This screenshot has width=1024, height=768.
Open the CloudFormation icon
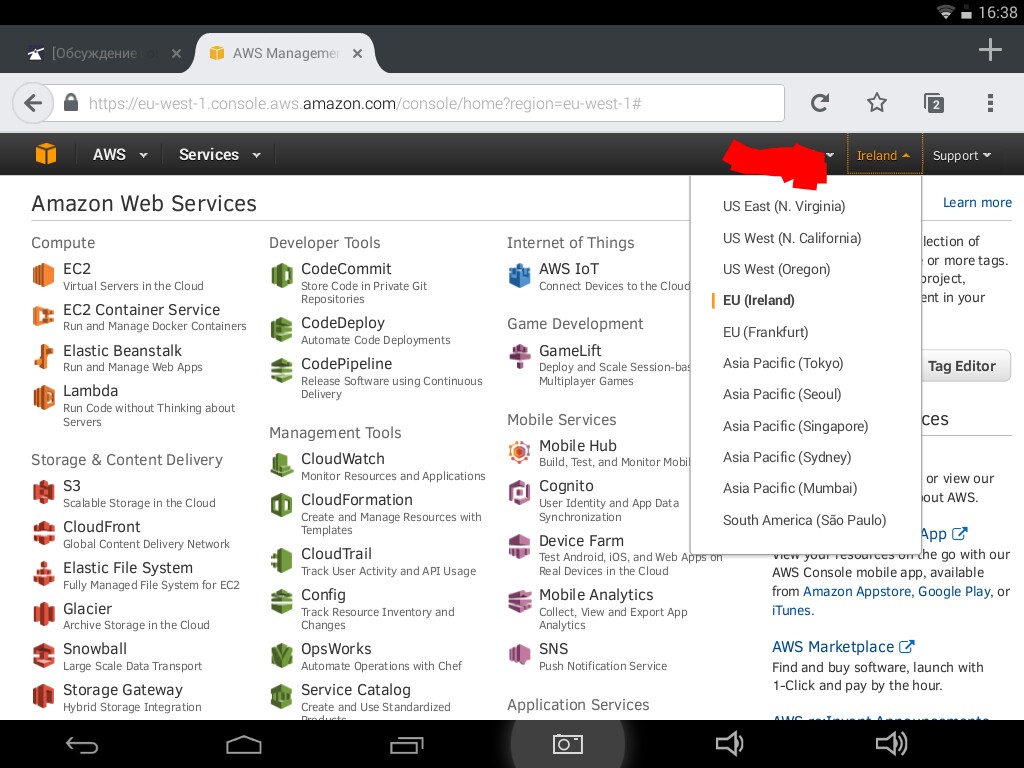pyautogui.click(x=281, y=505)
